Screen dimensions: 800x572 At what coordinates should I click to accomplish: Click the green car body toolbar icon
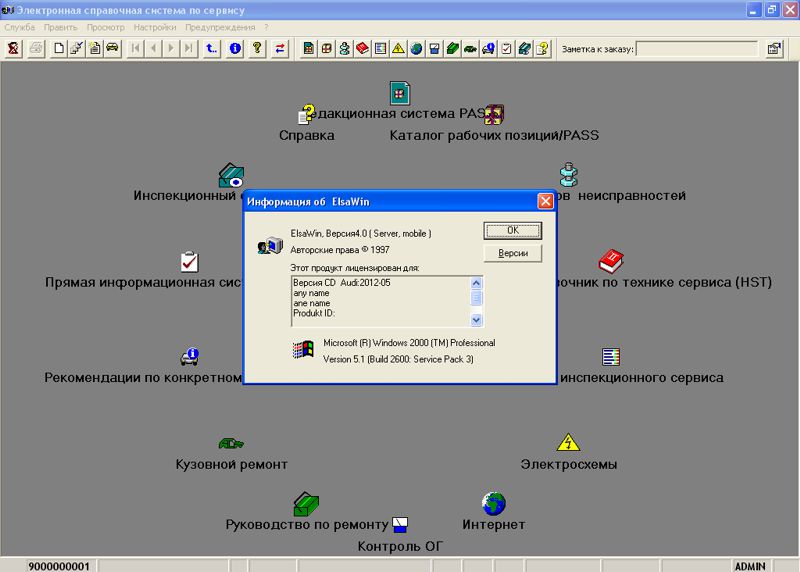470,48
